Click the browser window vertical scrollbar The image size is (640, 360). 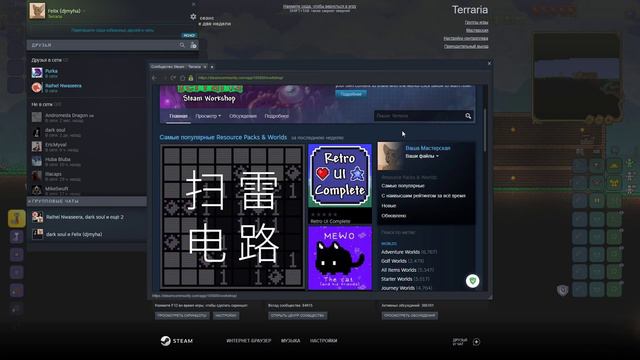tap(485, 130)
